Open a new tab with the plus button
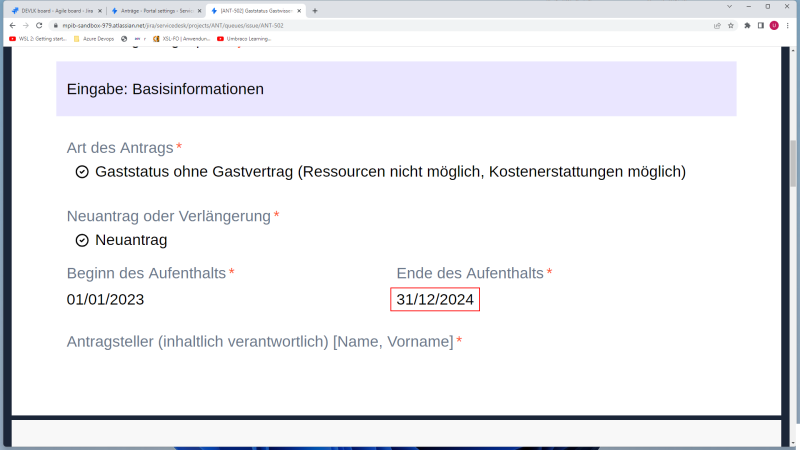Image resolution: width=800 pixels, height=450 pixels. (315, 11)
